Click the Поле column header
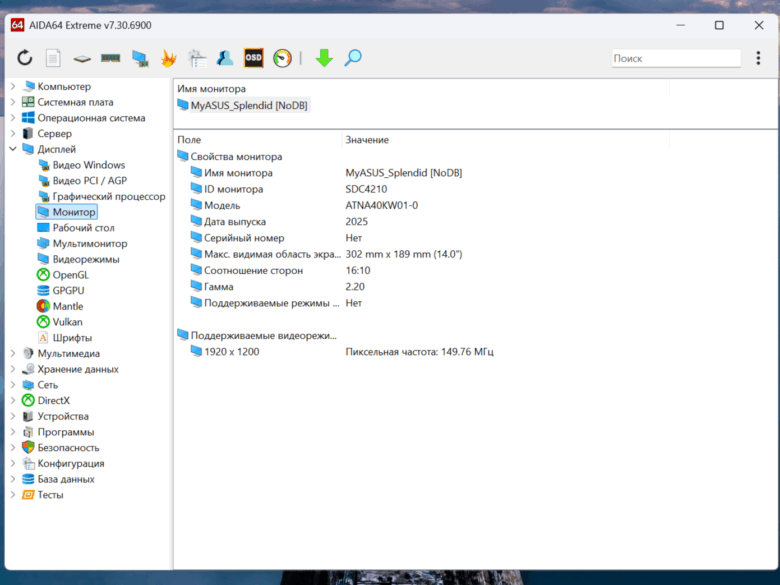Viewport: 780px width, 585px height. tap(189, 140)
